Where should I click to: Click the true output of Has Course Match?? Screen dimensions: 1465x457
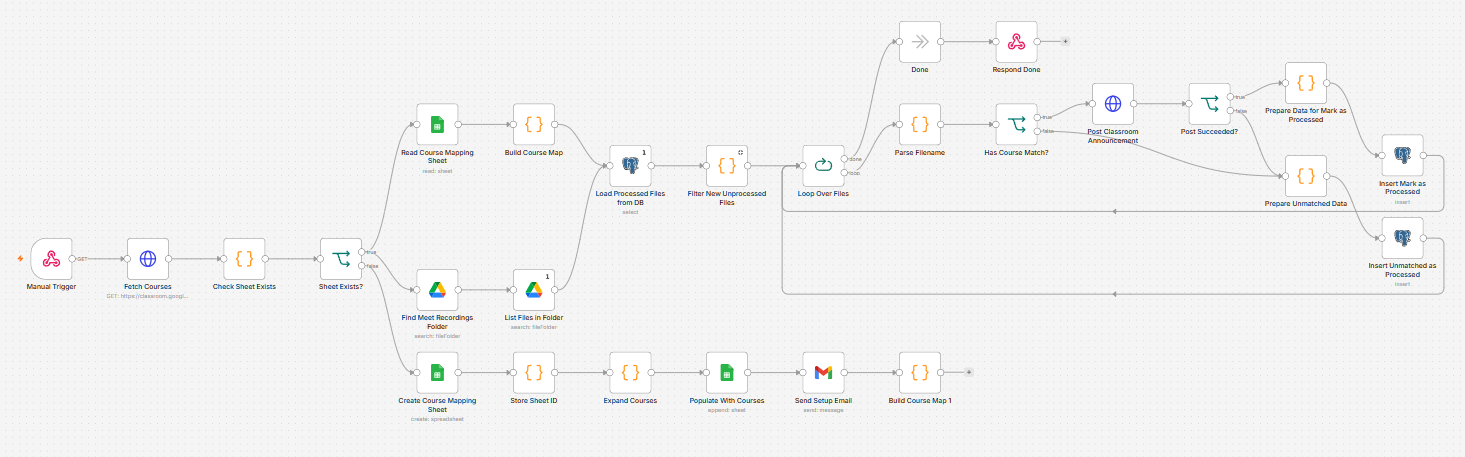(x=1037, y=117)
